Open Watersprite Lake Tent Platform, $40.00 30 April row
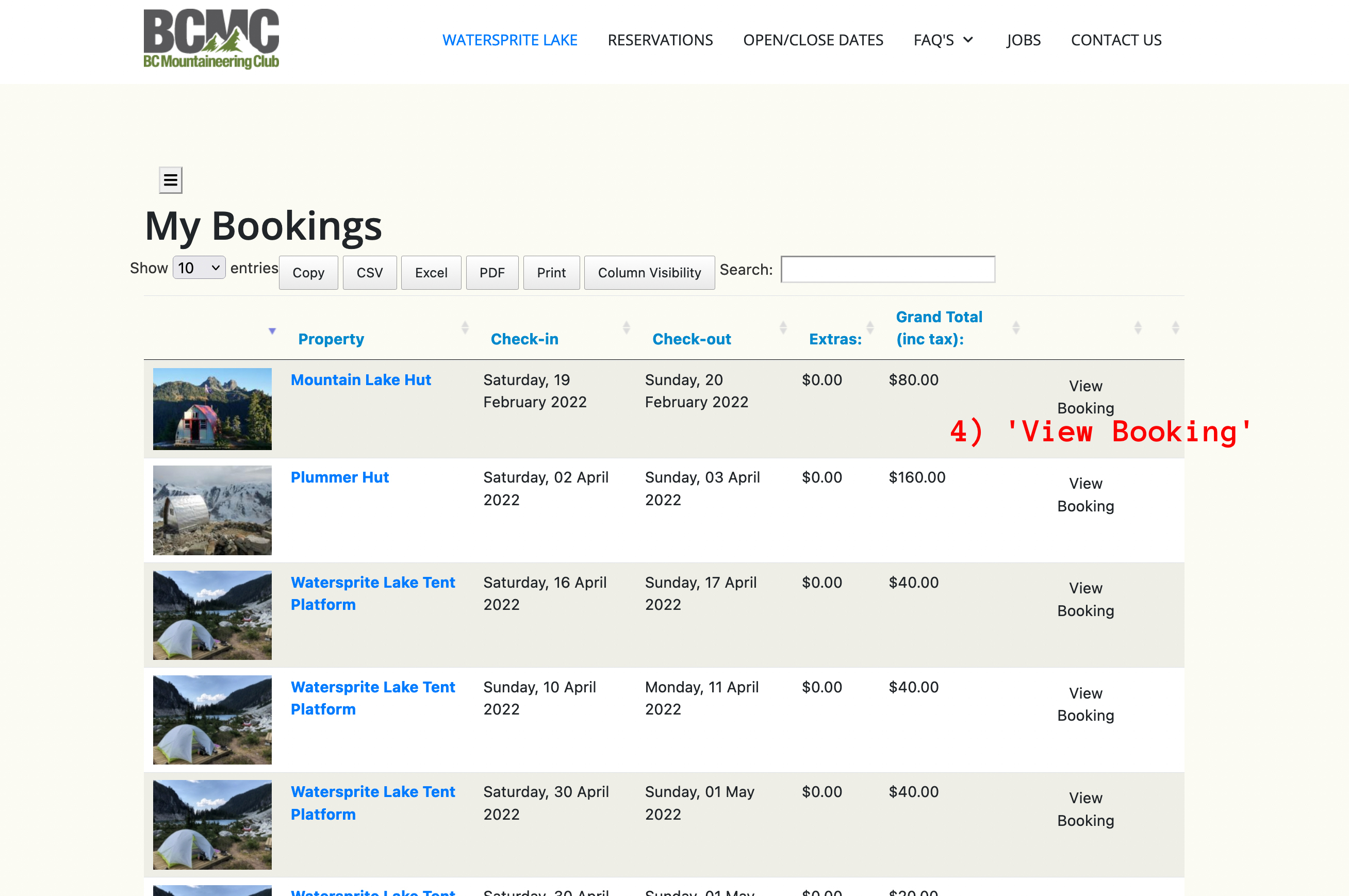 373,803
